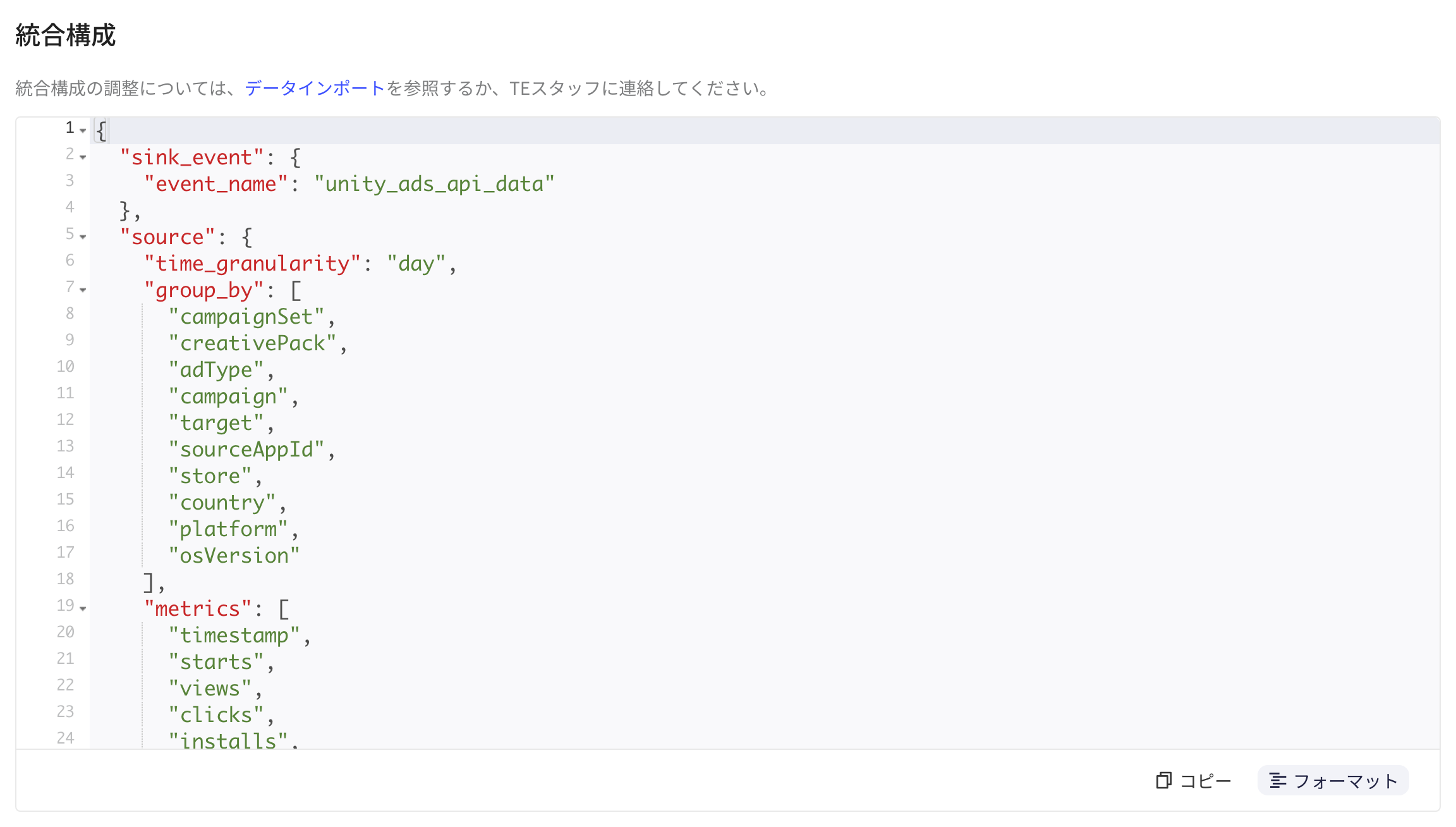Click line number 18 in the gutter
This screenshot has height=827, width=1456.
pyautogui.click(x=65, y=579)
